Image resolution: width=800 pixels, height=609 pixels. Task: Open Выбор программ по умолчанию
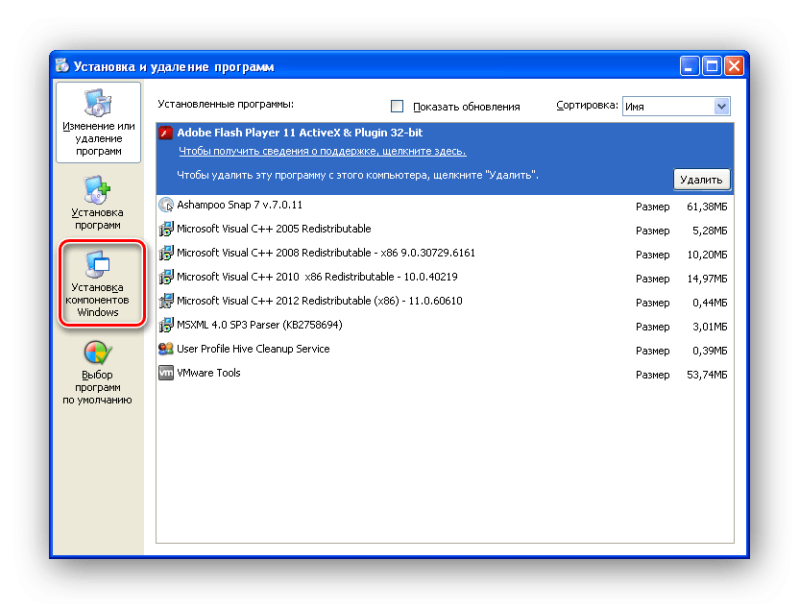click(x=97, y=373)
